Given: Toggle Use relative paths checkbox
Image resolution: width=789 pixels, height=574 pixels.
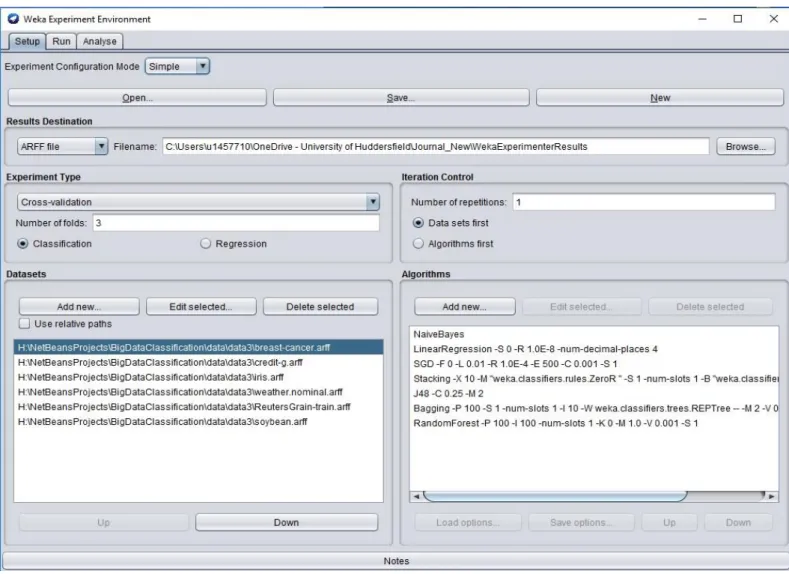Looking at the screenshot, I should (x=24, y=323).
